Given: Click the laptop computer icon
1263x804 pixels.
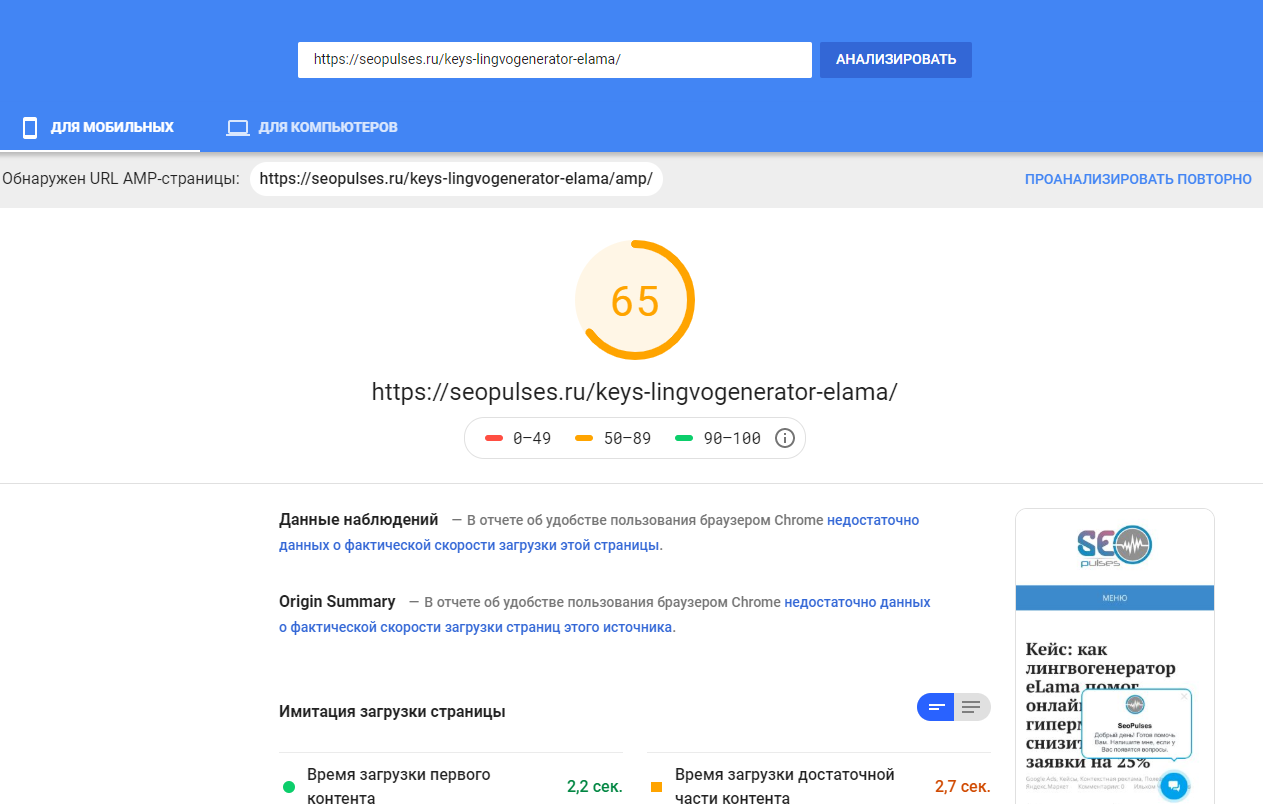Looking at the screenshot, I should (237, 128).
